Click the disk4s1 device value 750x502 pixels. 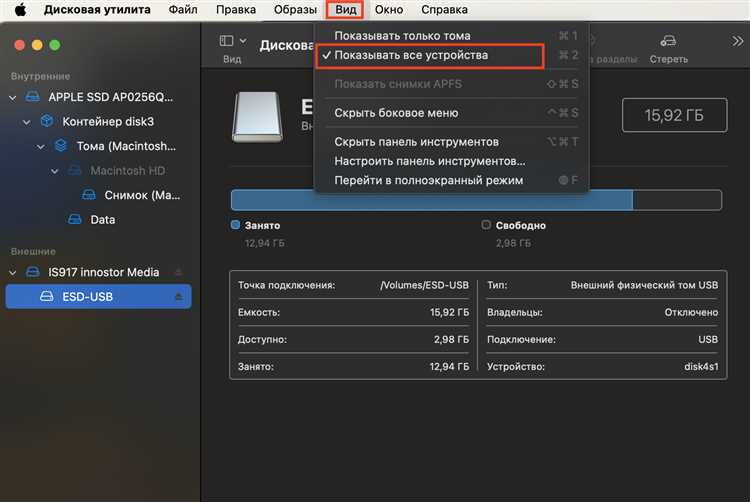pyautogui.click(x=701, y=367)
